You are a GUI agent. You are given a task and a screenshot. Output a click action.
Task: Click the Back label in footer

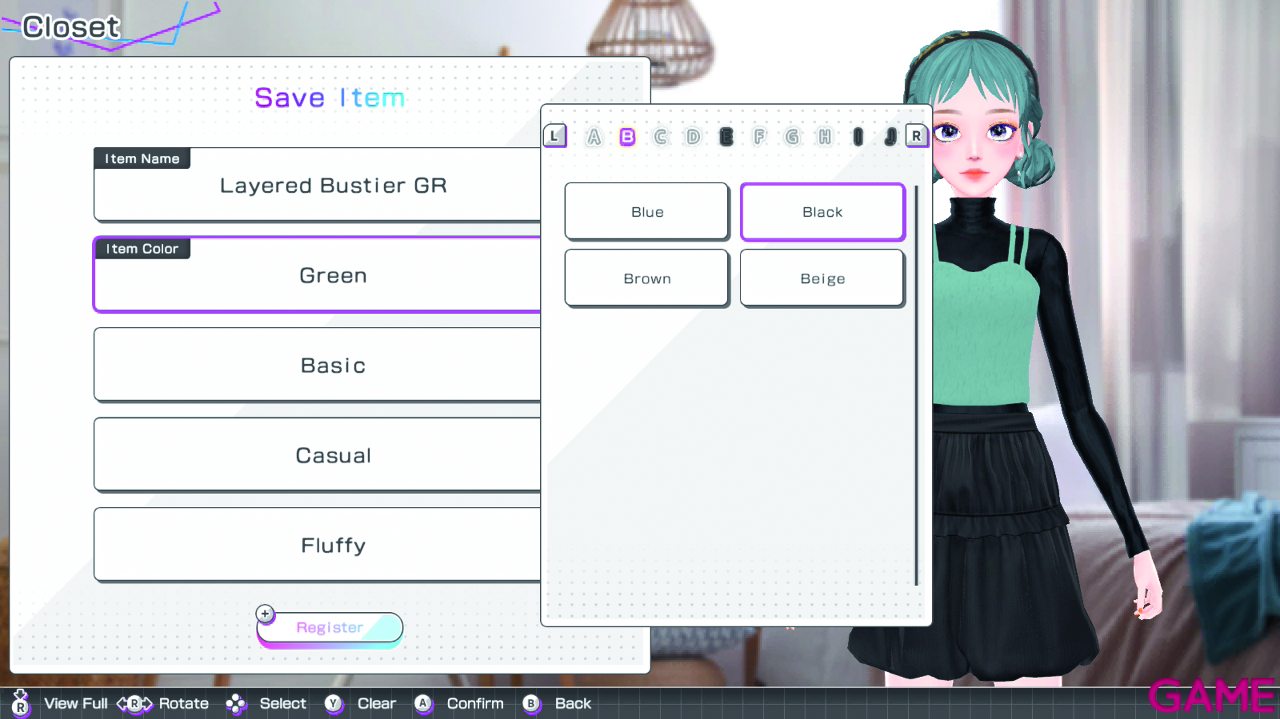coord(573,704)
